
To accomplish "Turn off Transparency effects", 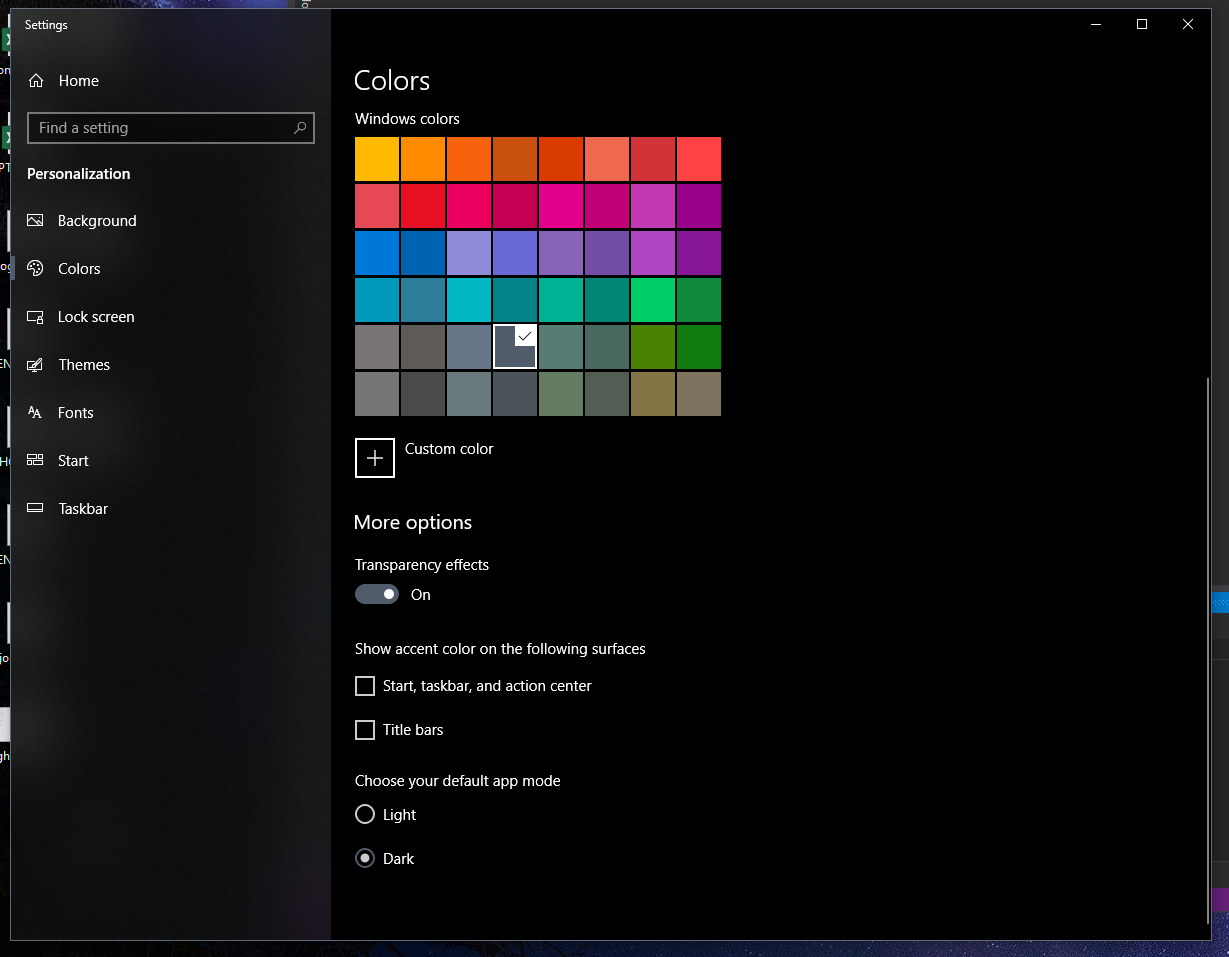I will [x=377, y=593].
